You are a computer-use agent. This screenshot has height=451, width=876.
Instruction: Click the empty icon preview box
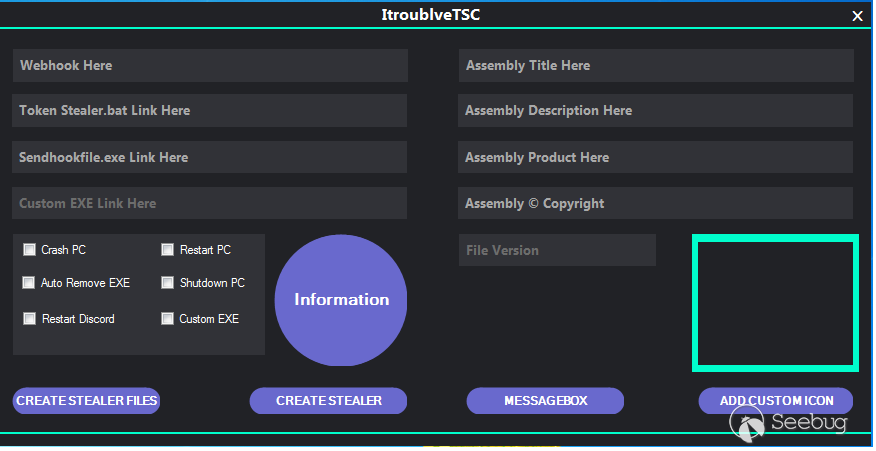pos(775,303)
